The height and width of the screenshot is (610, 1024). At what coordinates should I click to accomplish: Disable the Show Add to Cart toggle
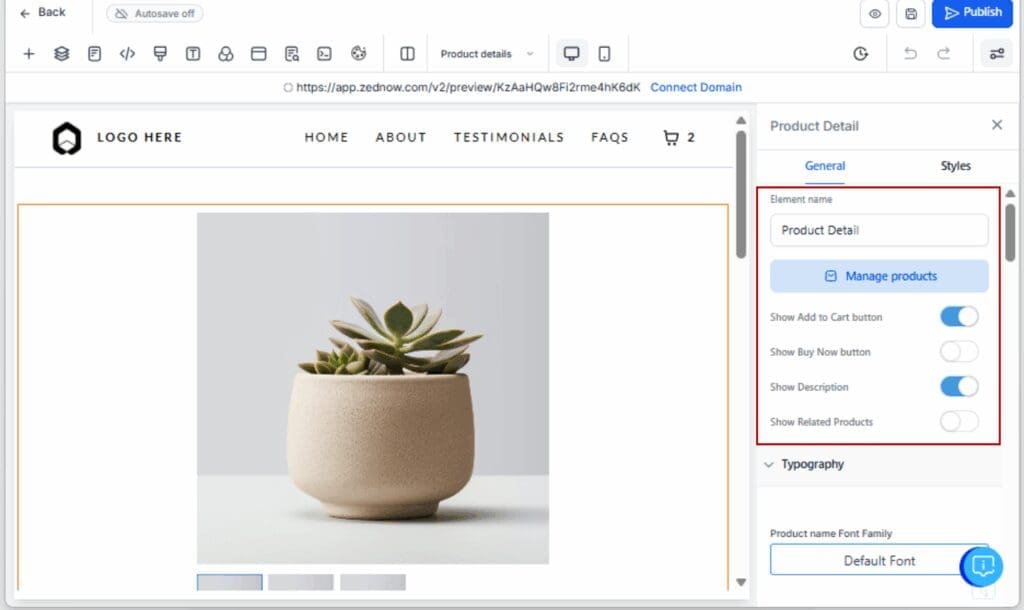959,316
